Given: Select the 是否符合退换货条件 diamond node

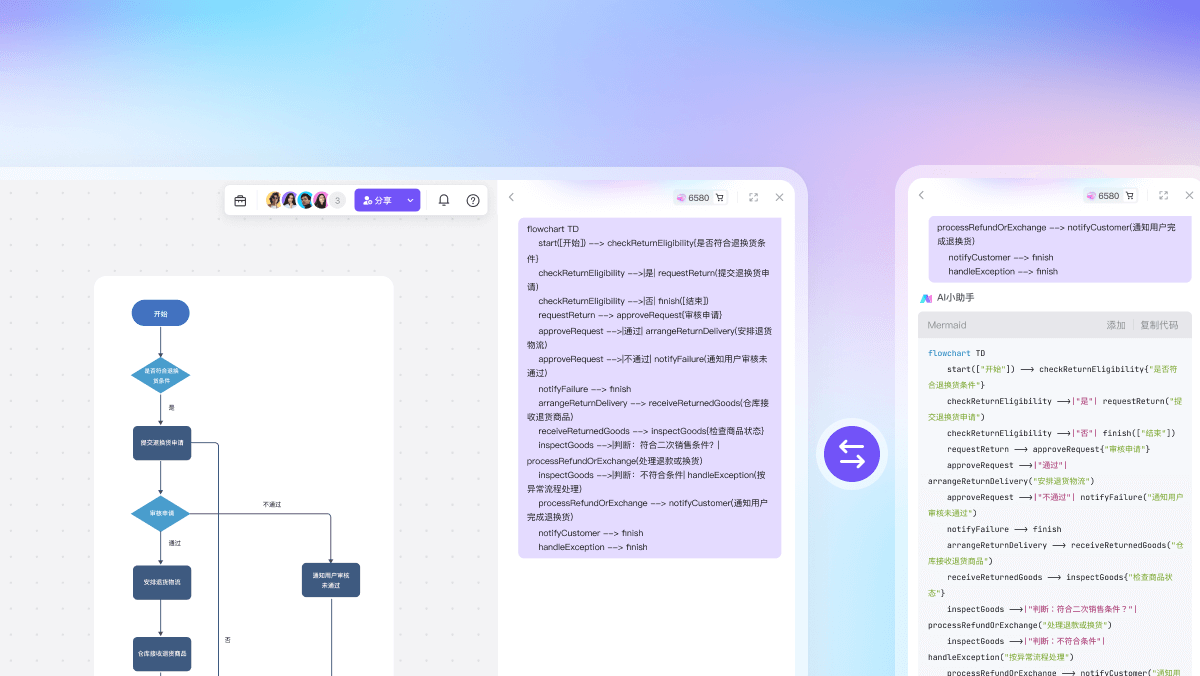Looking at the screenshot, I should 160,376.
